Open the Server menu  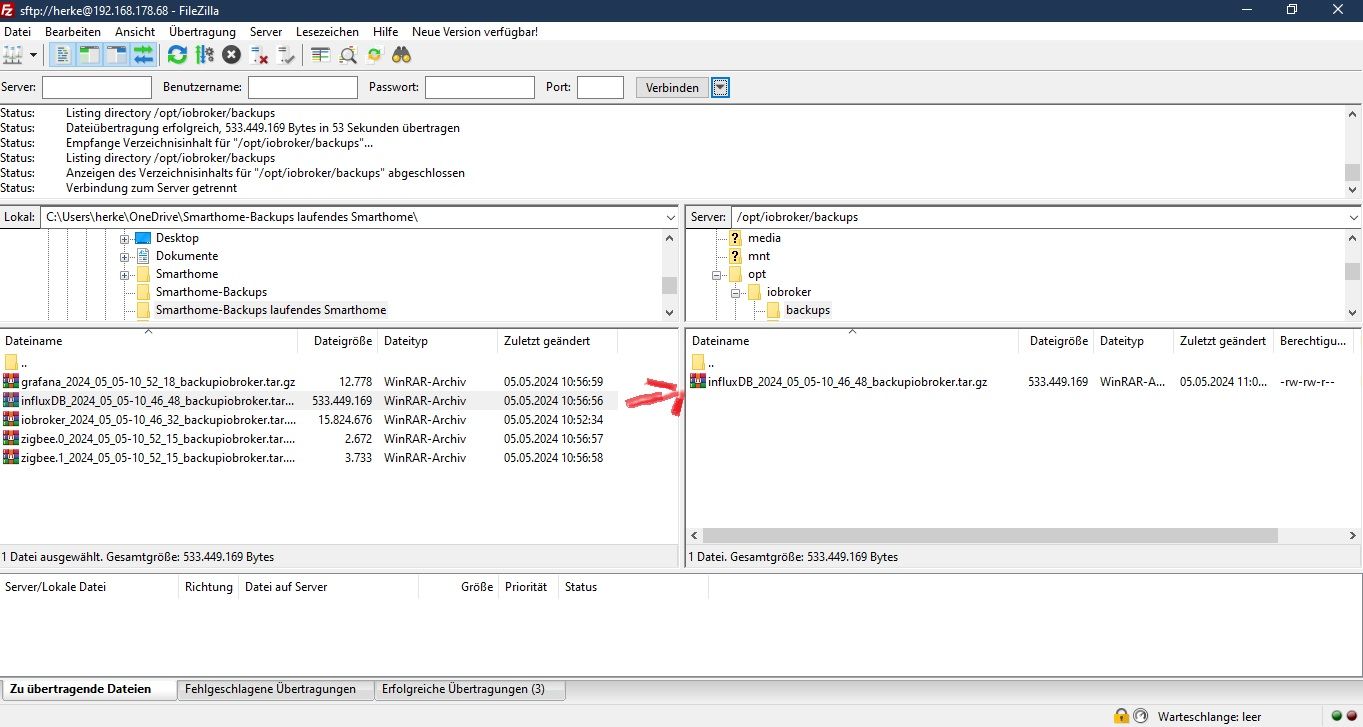[266, 32]
